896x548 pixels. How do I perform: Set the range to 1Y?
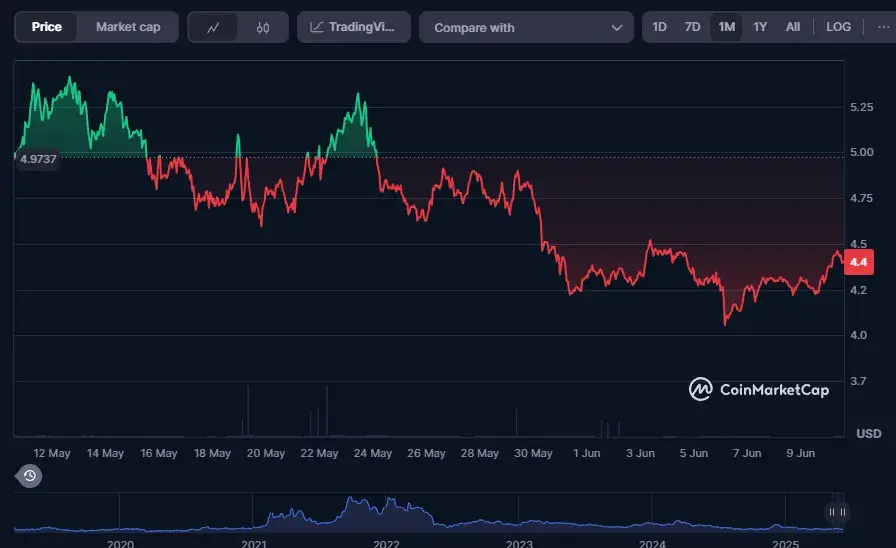pyautogui.click(x=759, y=27)
